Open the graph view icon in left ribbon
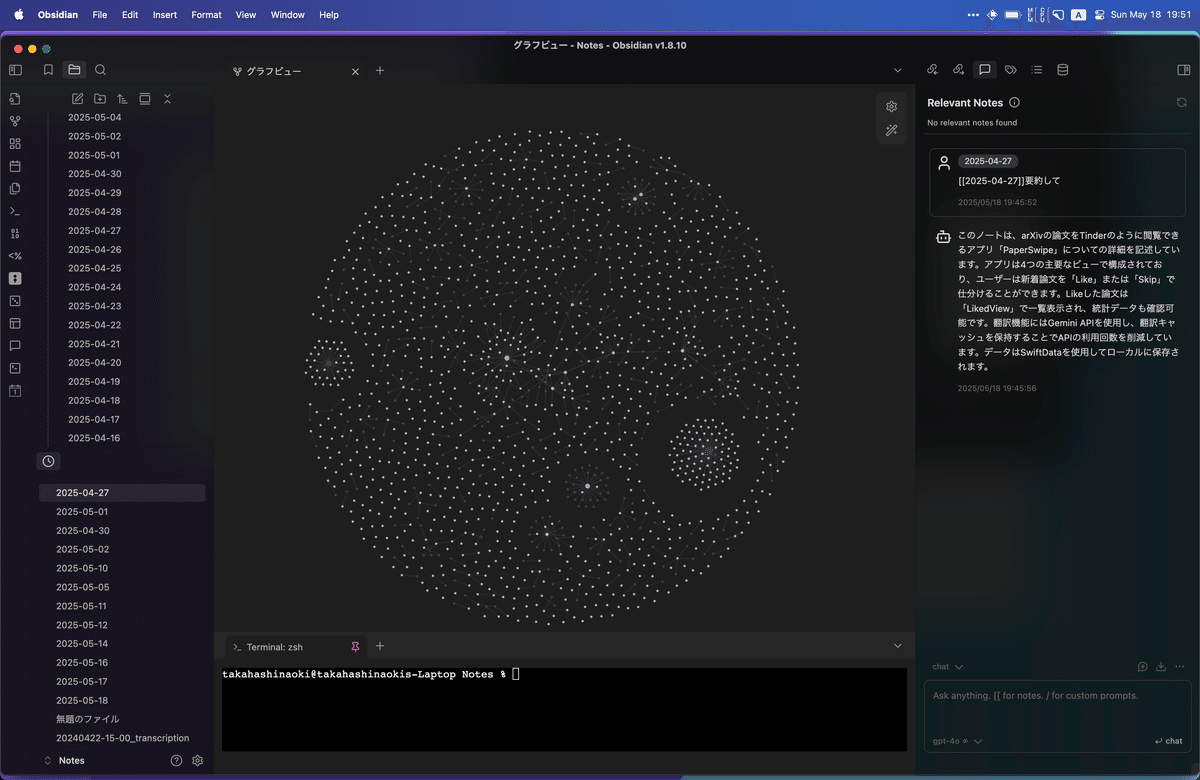Image resolution: width=1200 pixels, height=780 pixels. (x=14, y=120)
